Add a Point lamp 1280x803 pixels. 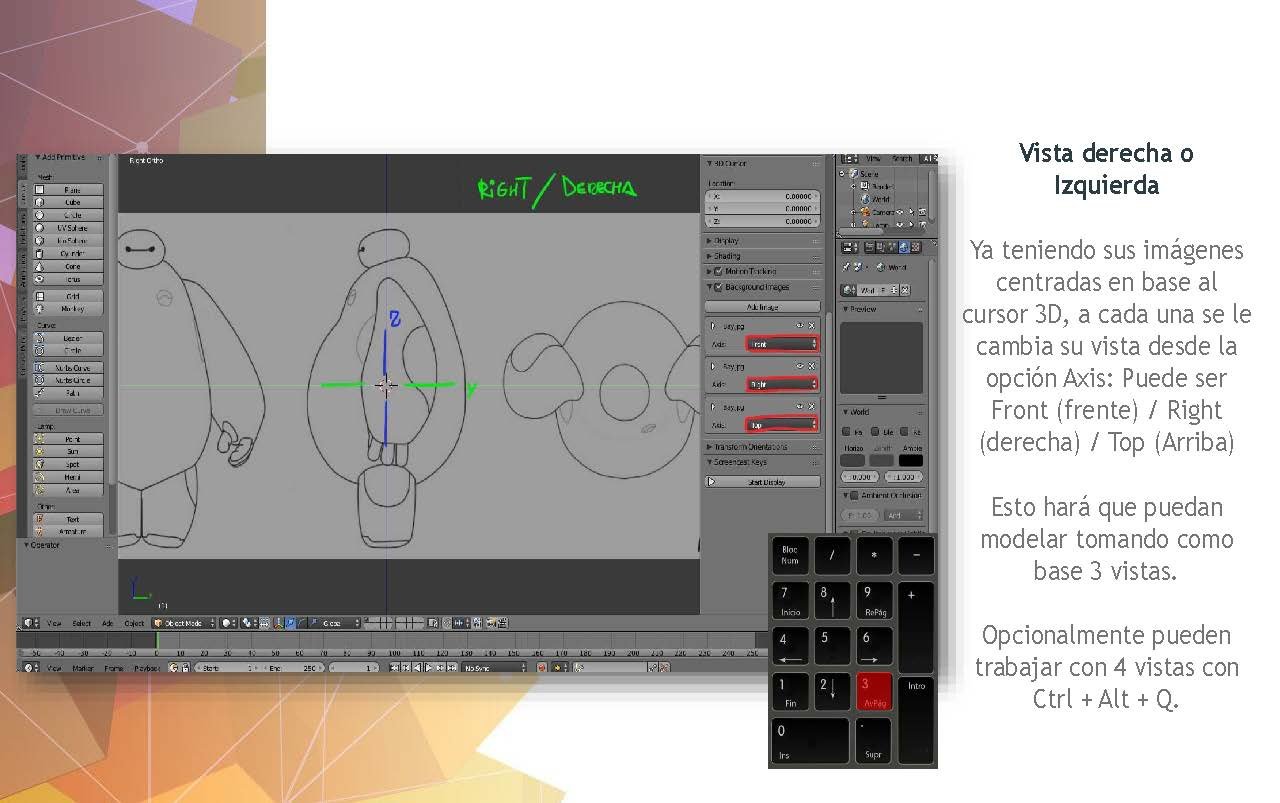click(68, 439)
